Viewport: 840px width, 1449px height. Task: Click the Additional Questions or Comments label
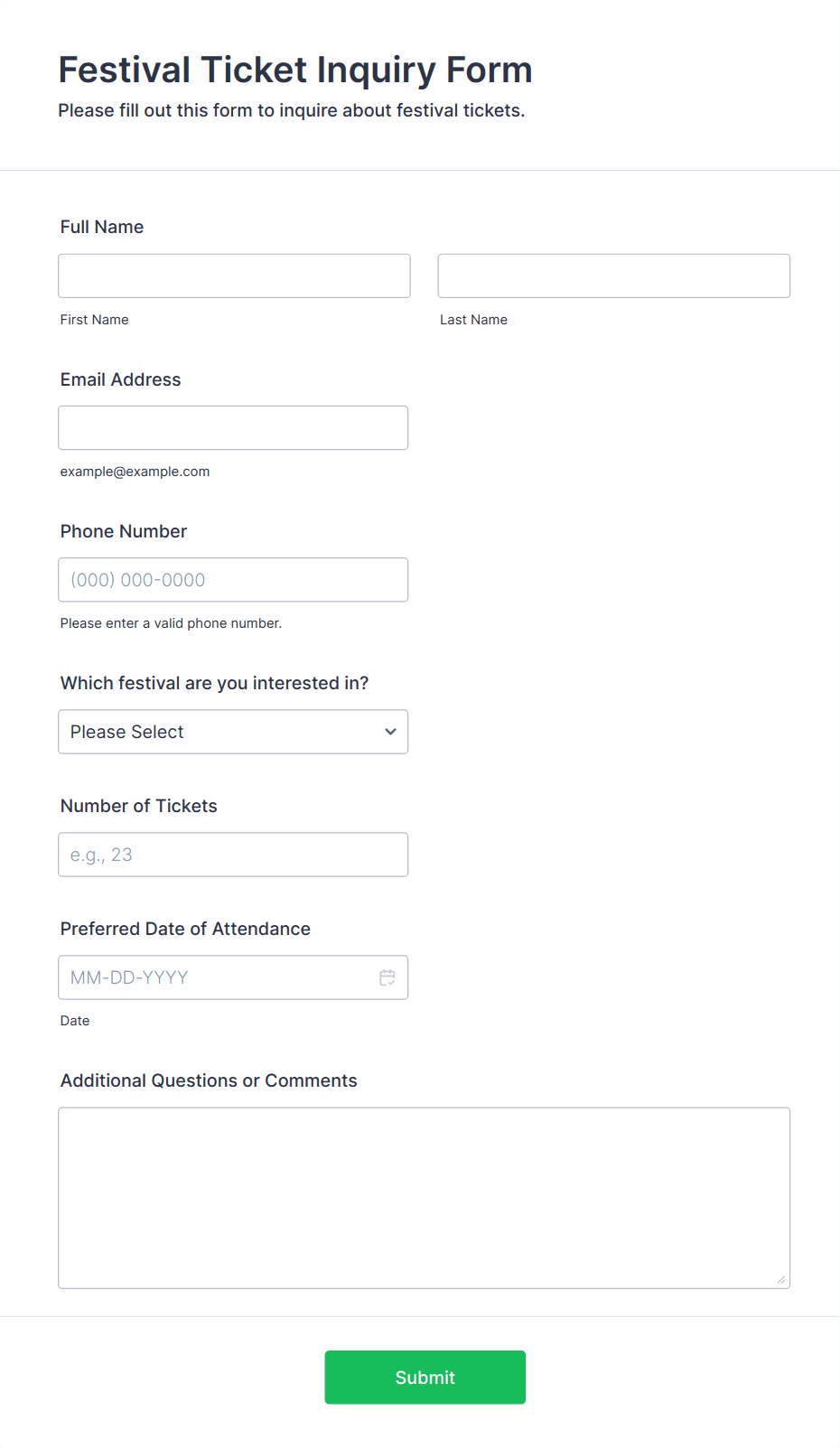point(209,1080)
